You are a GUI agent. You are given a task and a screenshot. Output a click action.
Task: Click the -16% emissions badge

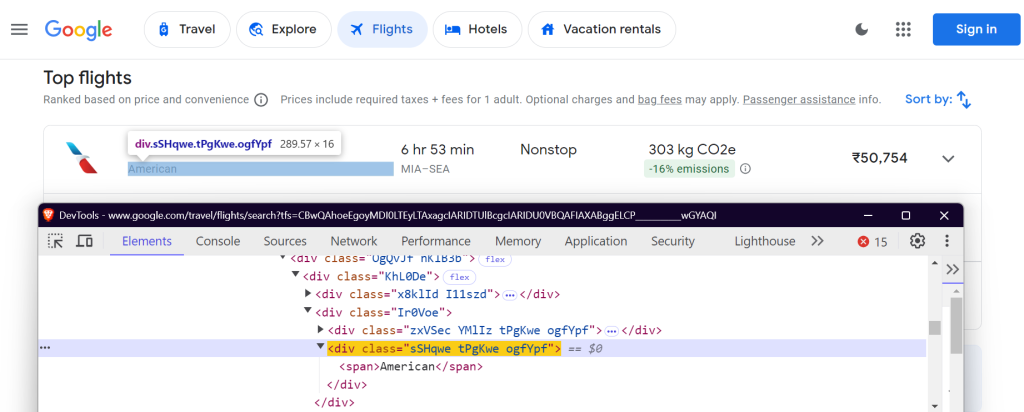689,169
